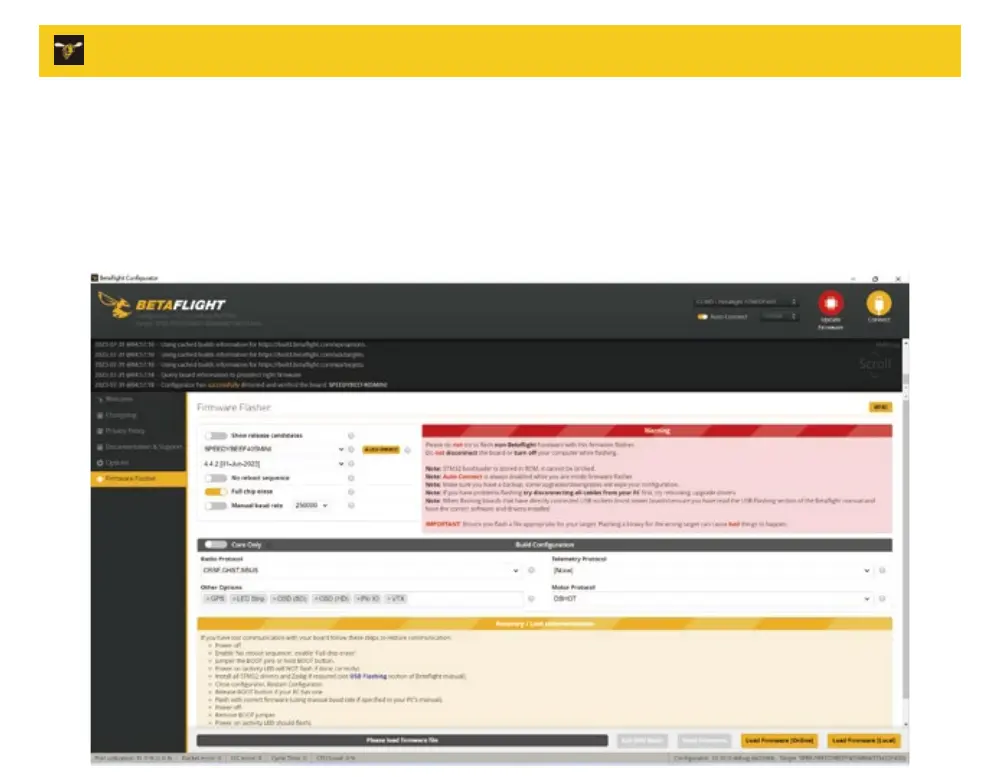Turn off the Full chip erase switch

point(216,492)
